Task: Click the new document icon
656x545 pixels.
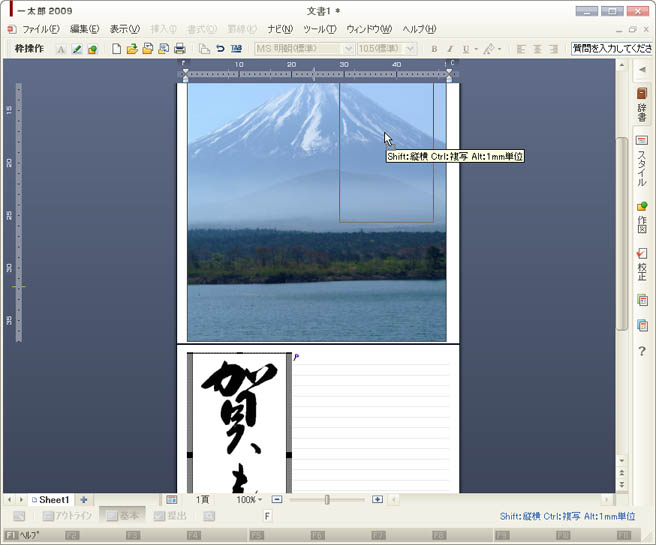Action: coord(117,48)
